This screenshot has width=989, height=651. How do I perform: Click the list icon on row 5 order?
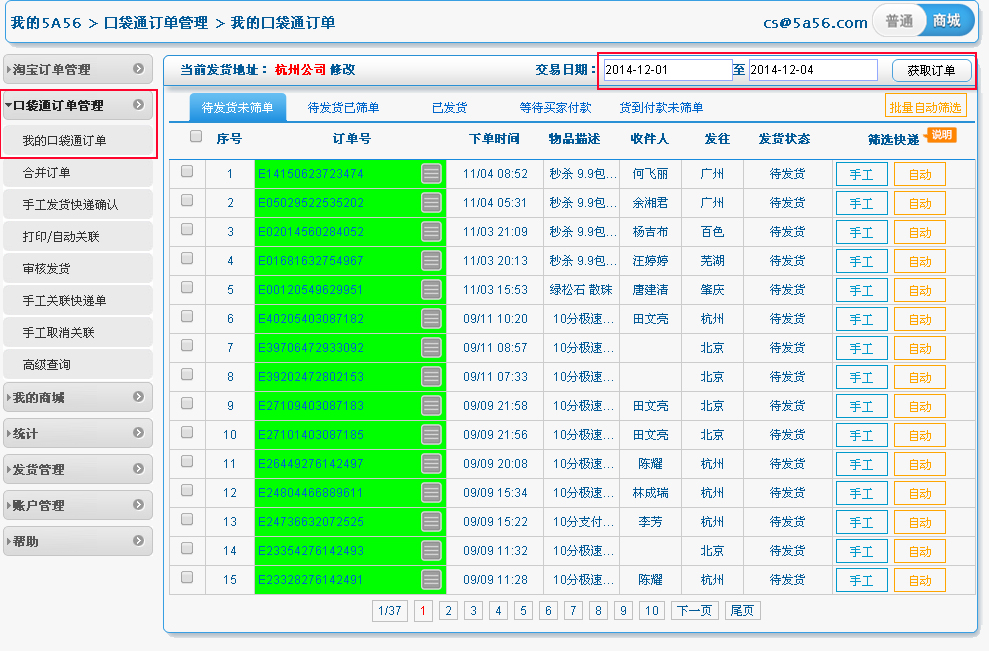pyautogui.click(x=431, y=290)
